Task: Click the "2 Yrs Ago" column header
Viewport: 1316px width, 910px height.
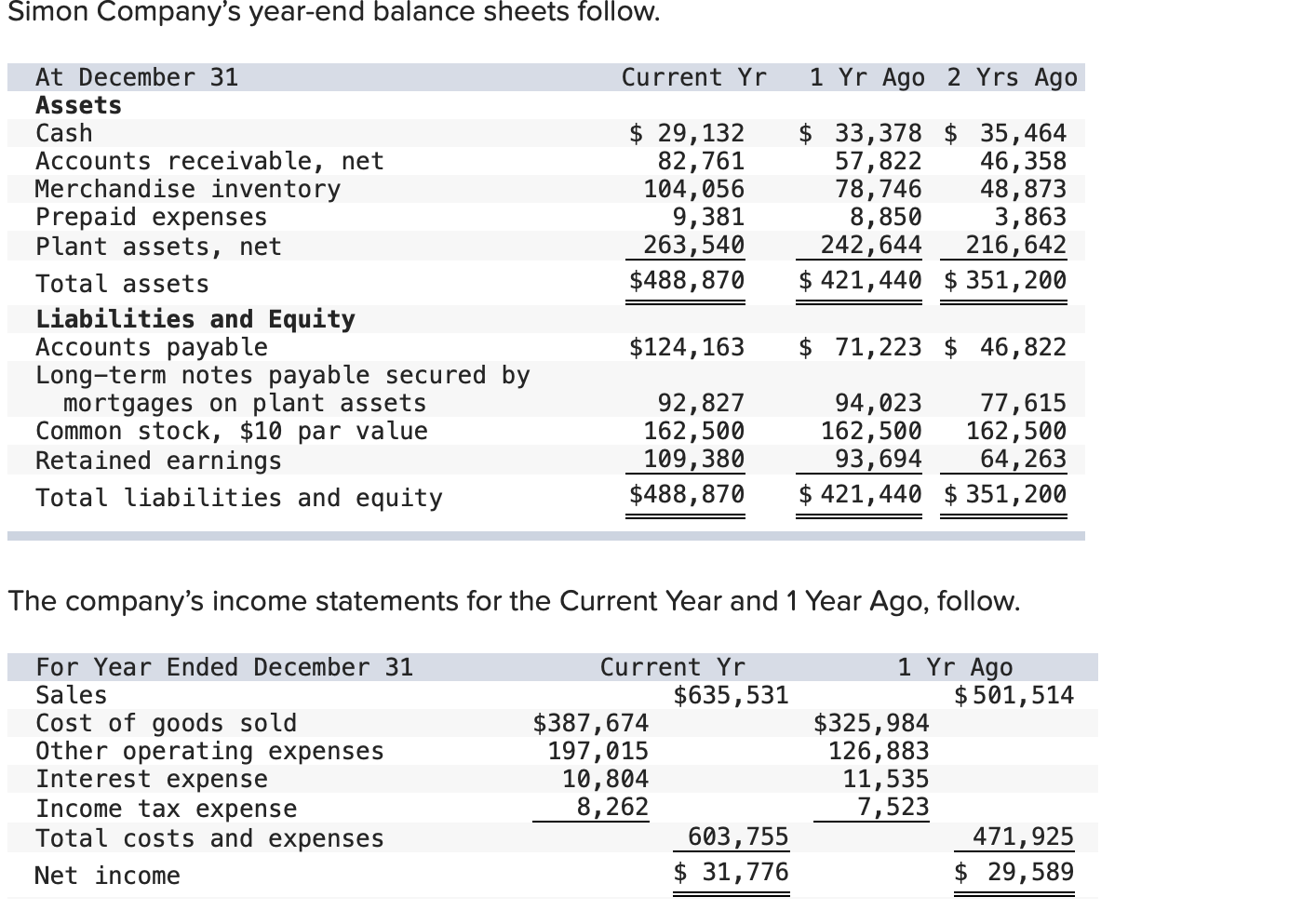Action: click(1012, 77)
